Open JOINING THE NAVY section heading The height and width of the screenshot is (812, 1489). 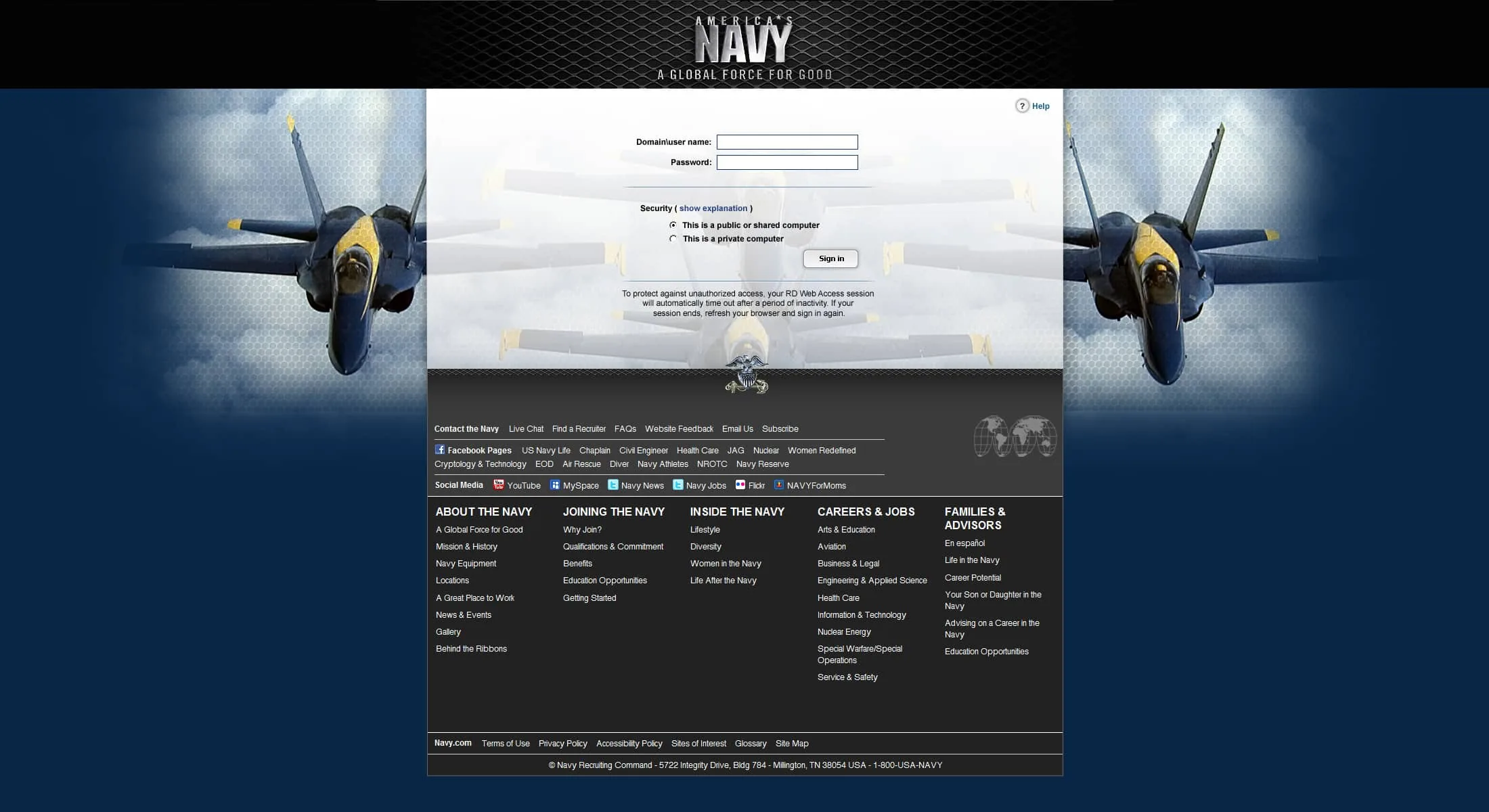614,512
